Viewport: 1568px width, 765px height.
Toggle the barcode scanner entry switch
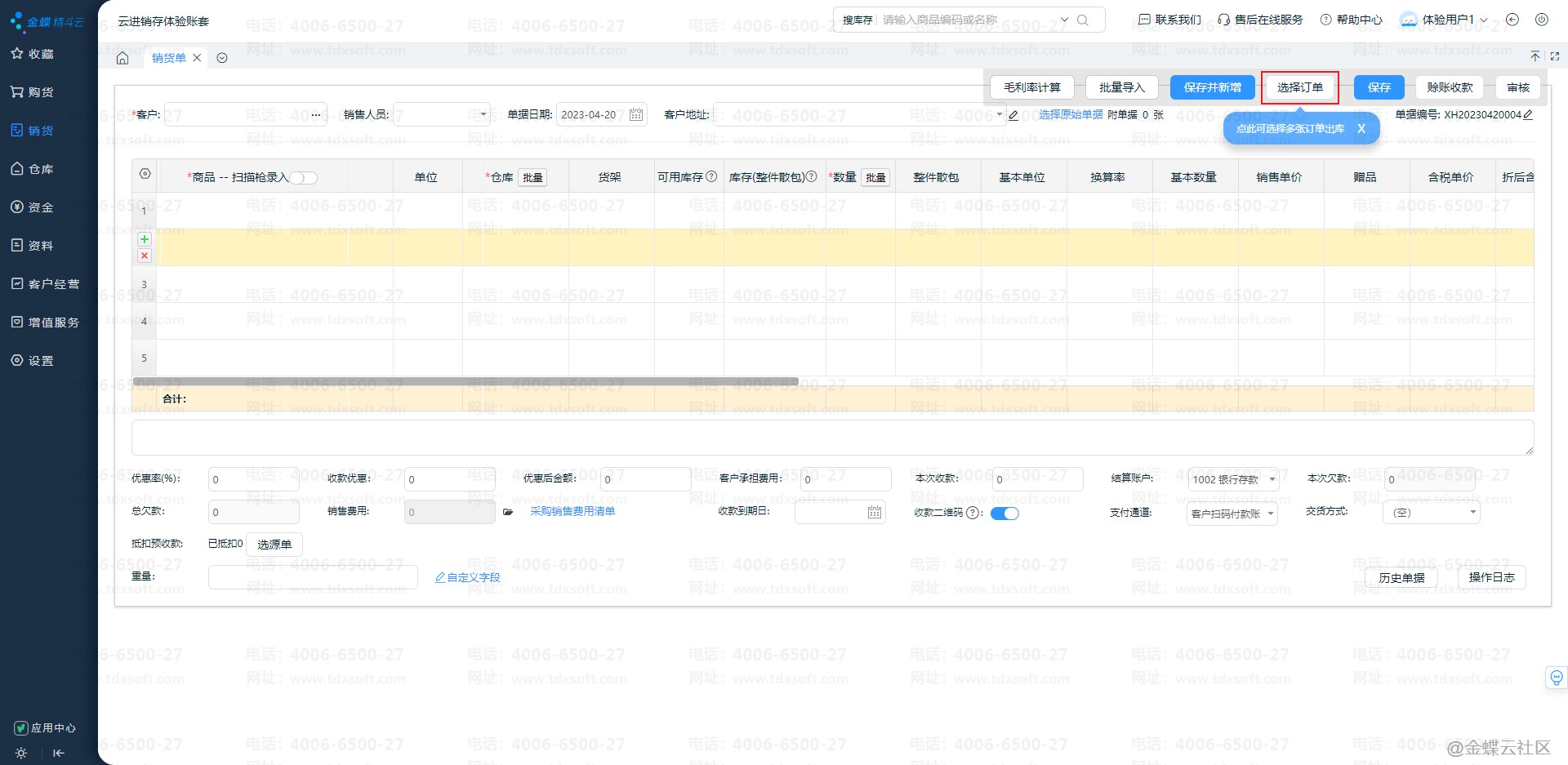304,178
